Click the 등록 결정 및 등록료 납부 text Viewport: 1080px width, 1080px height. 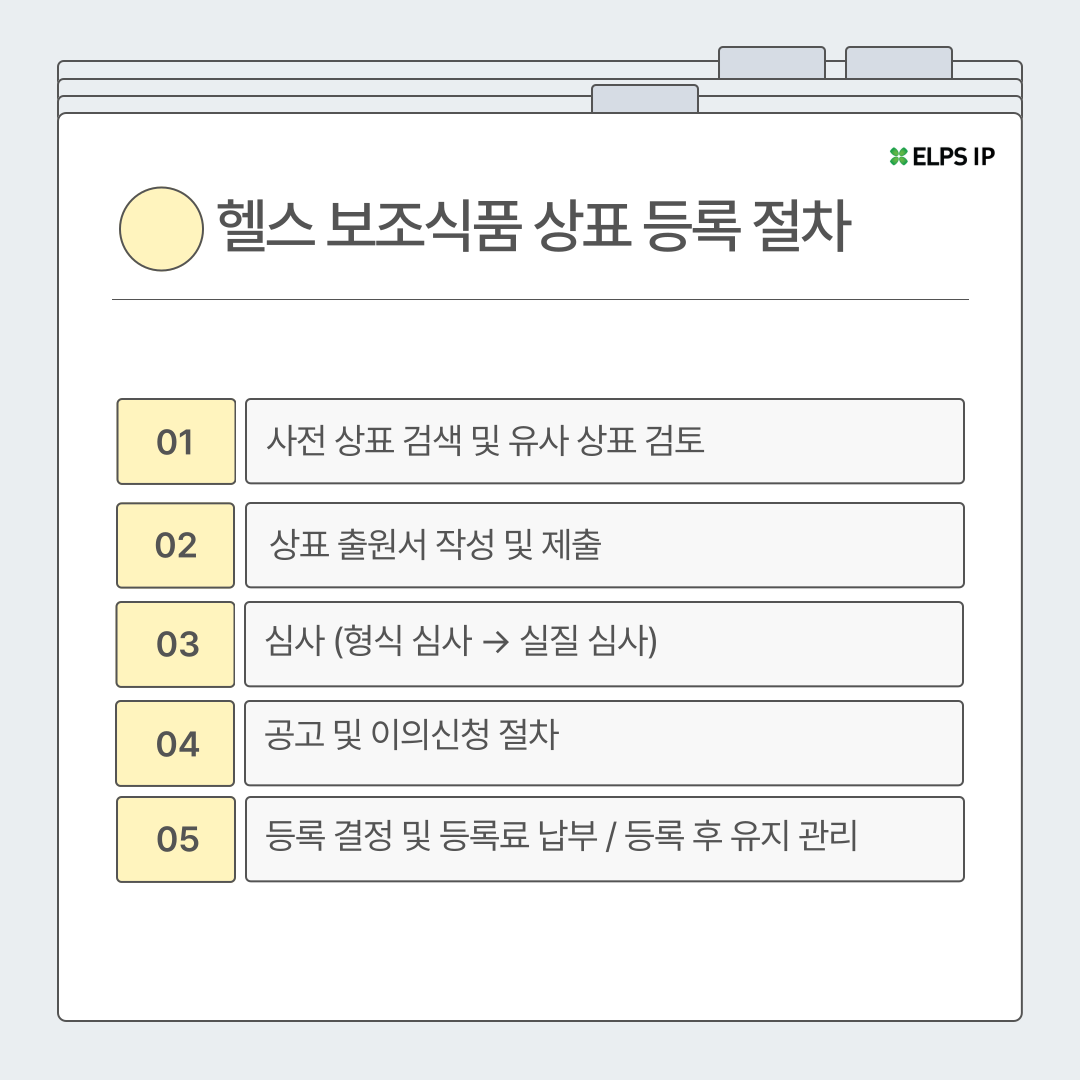click(433, 837)
